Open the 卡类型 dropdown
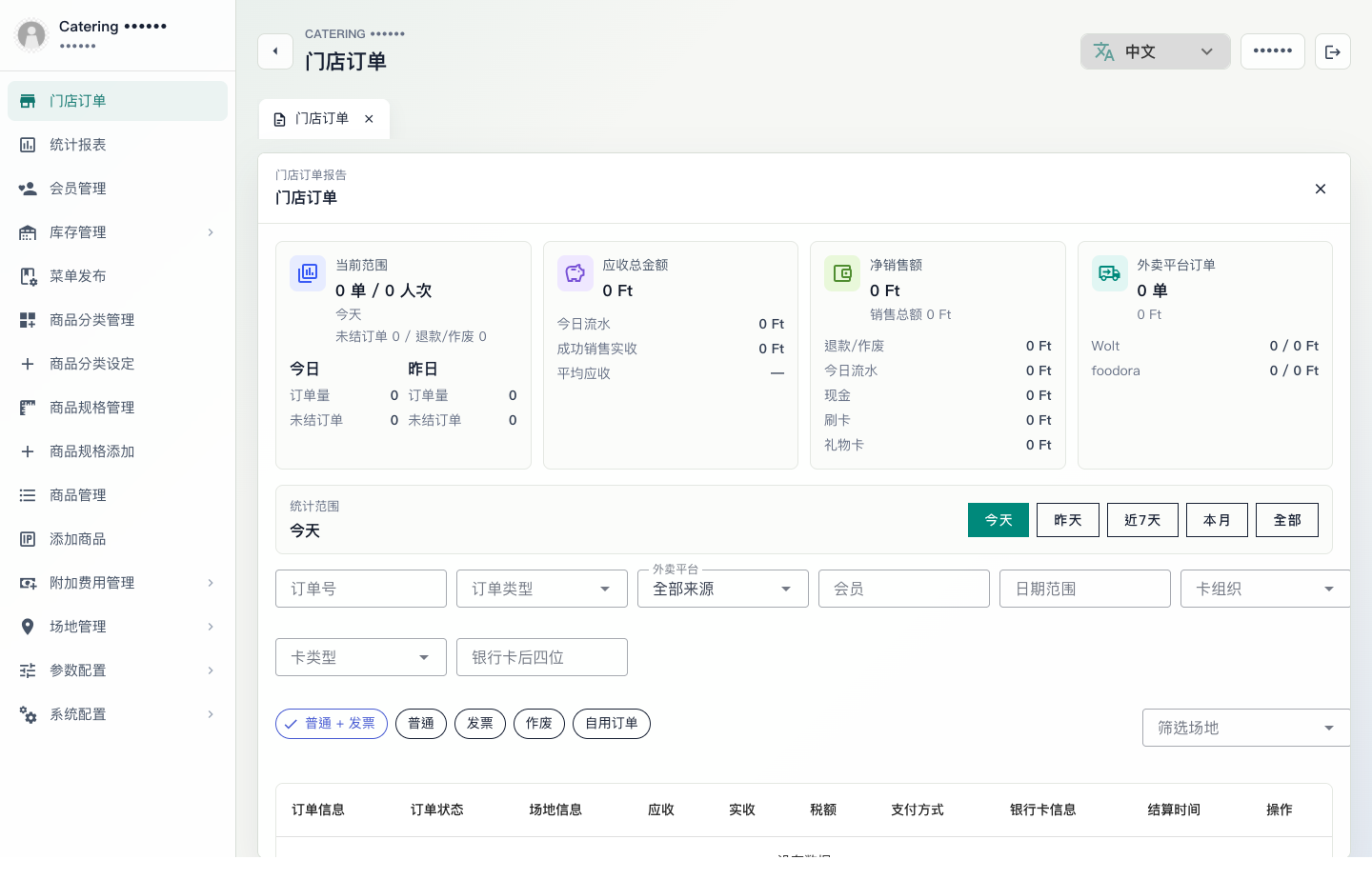The width and height of the screenshot is (1372, 880). click(361, 657)
